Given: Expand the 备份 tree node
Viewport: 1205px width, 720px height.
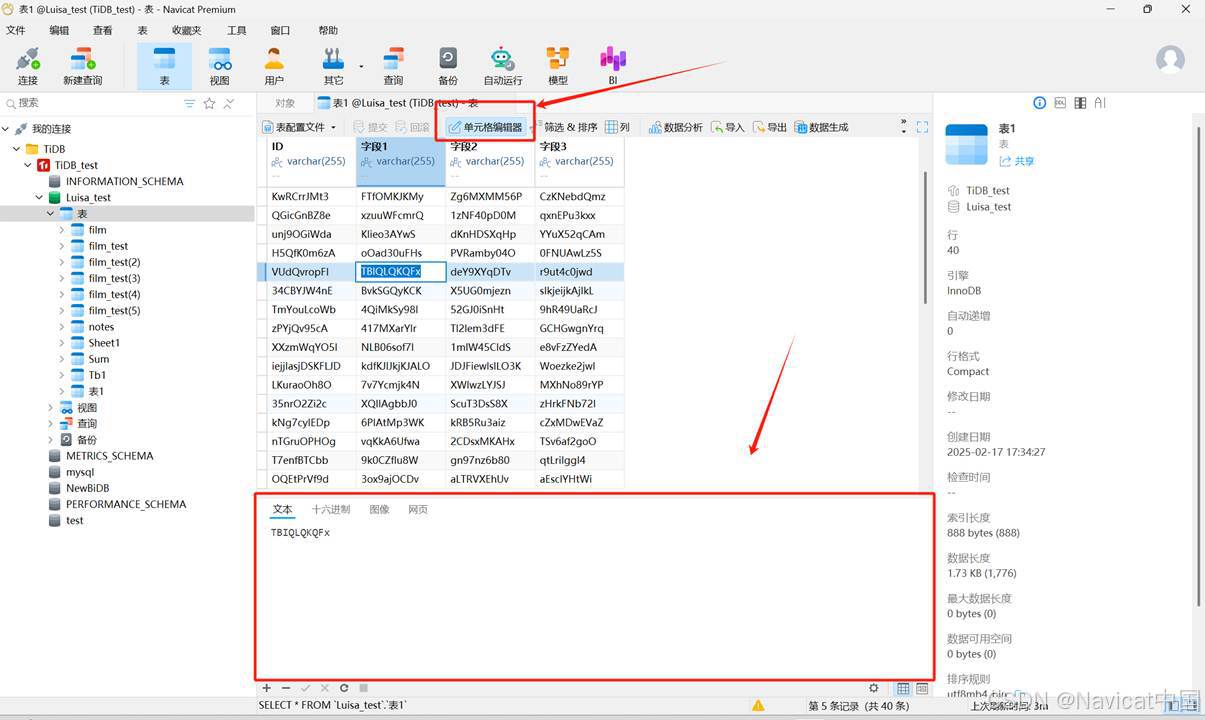Looking at the screenshot, I should pyautogui.click(x=51, y=440).
